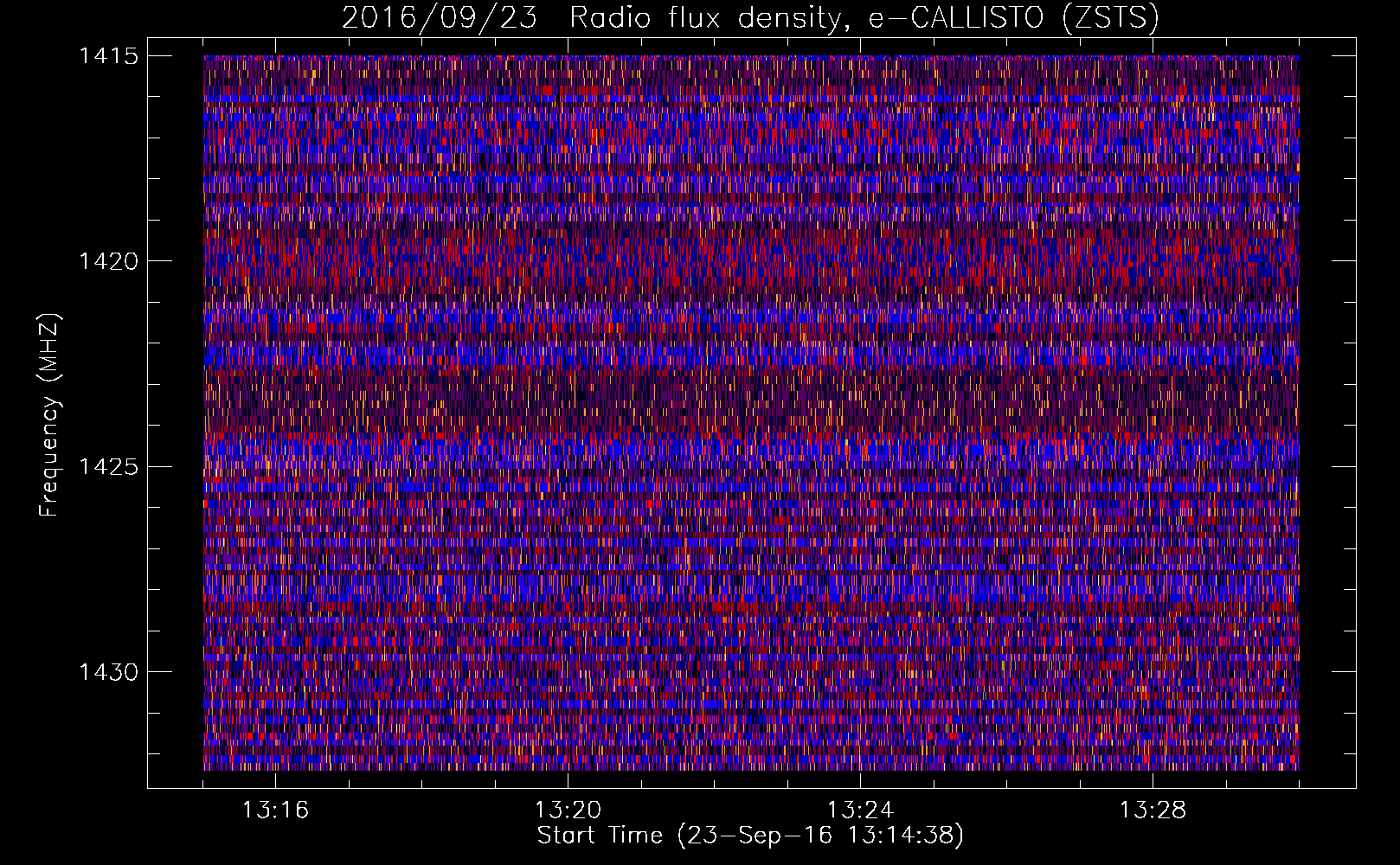Select the 1425 frequency tick label
Screen dimensions: 1400x865
[108, 467]
